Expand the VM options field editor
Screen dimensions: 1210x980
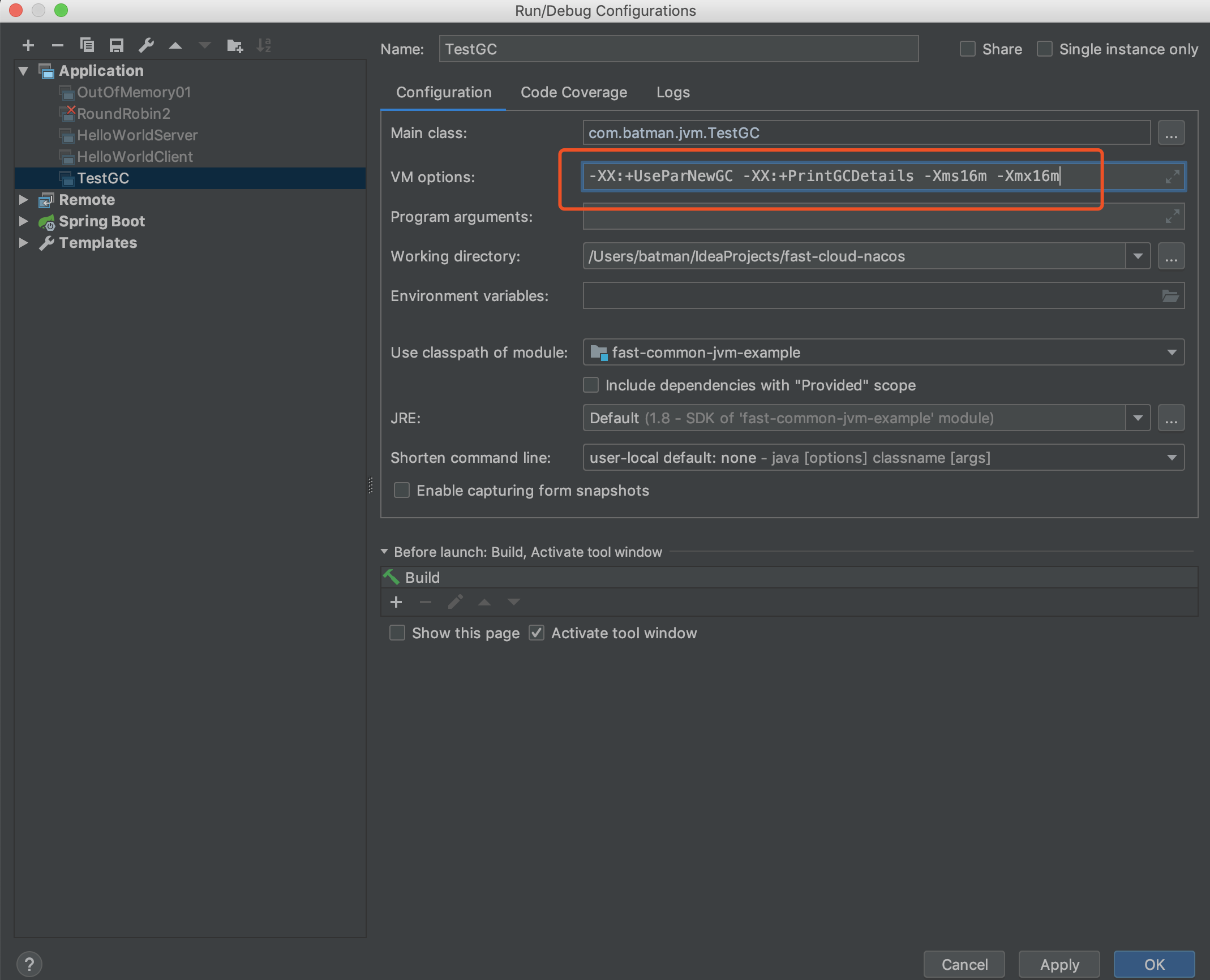(x=1172, y=177)
